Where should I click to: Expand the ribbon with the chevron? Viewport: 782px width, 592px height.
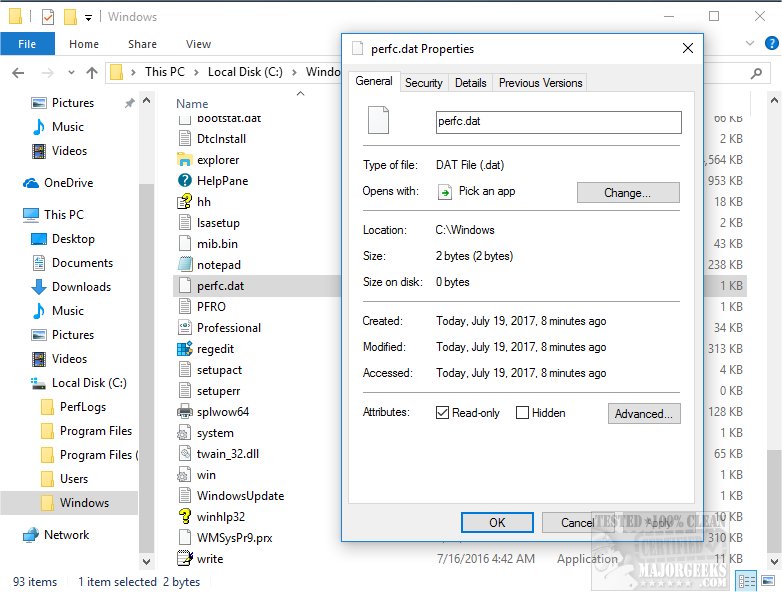tap(750, 43)
